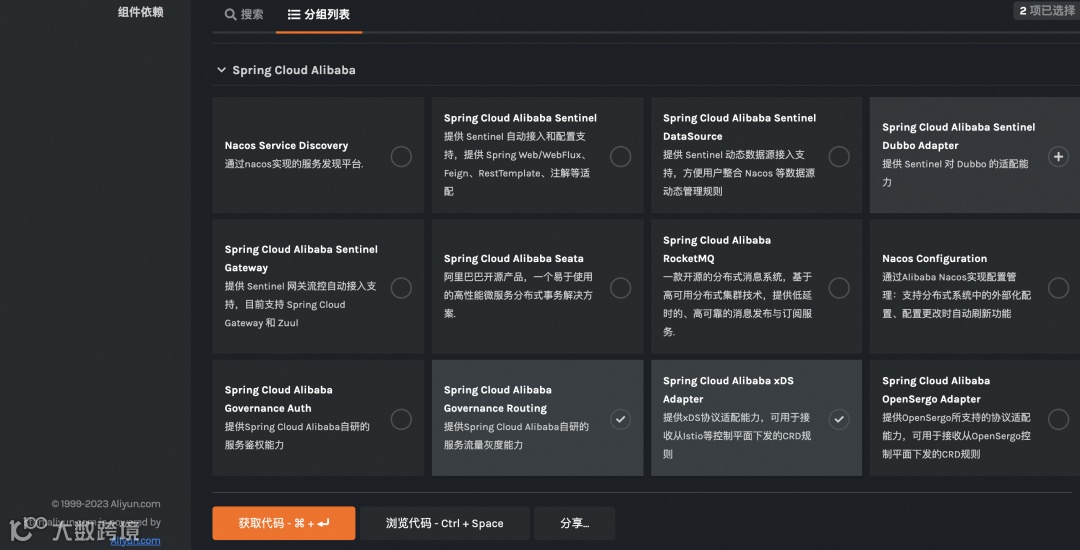Image resolution: width=1080 pixels, height=550 pixels.
Task: Open the 分组列表 tab
Action: coord(319,14)
